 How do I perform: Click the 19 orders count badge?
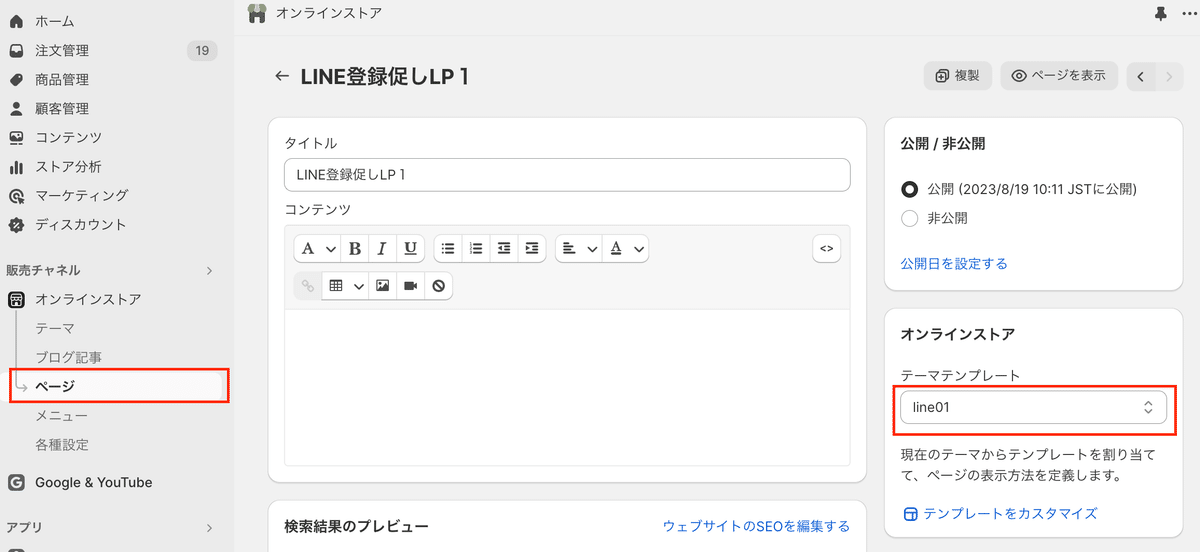[x=202, y=50]
